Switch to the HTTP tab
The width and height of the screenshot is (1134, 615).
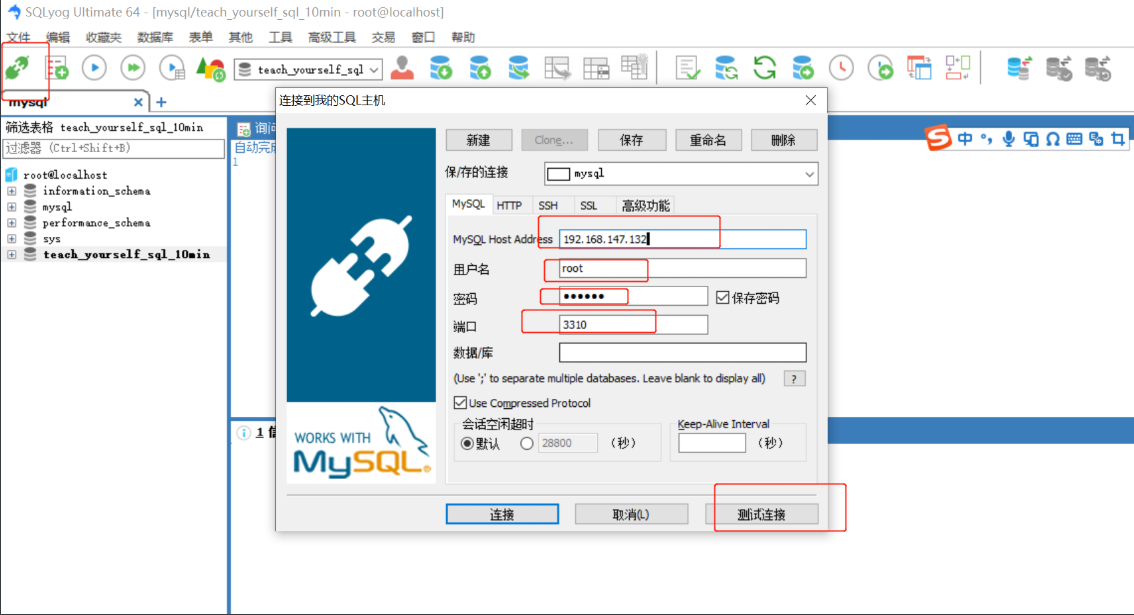pyautogui.click(x=509, y=205)
